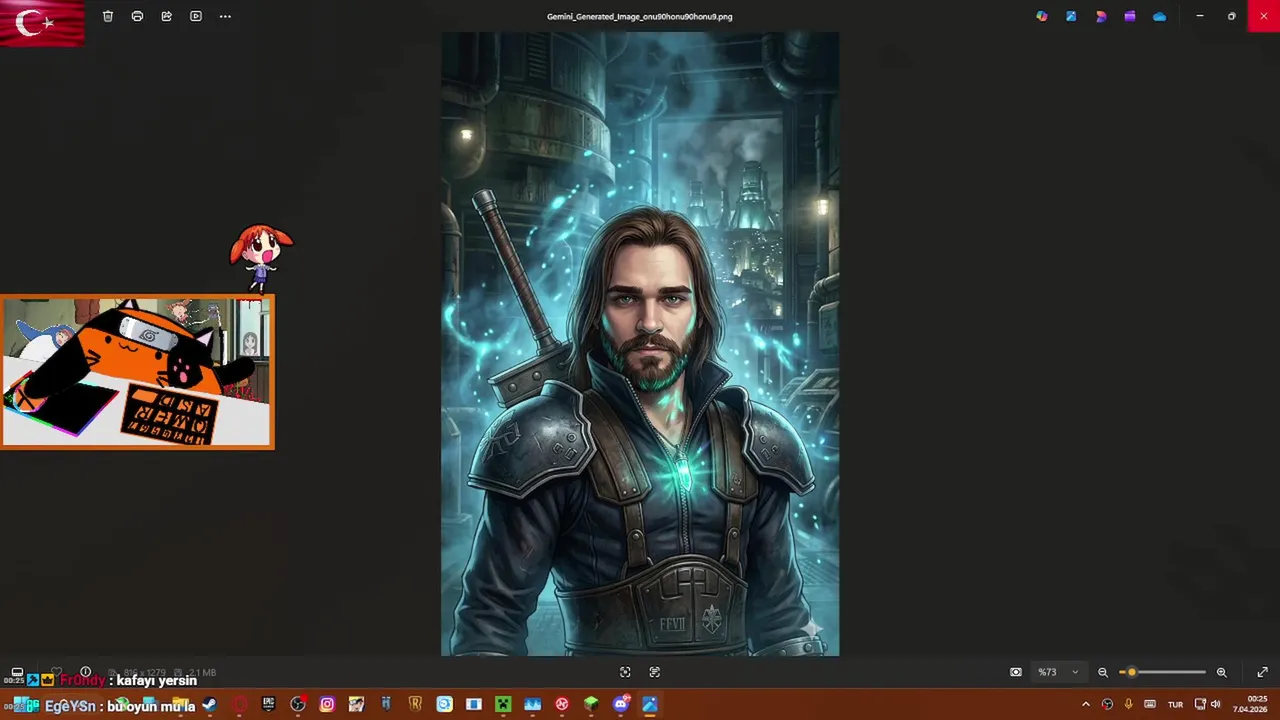Click the Turkish flag at top left
This screenshot has height=720, width=1280.
click(42, 23)
